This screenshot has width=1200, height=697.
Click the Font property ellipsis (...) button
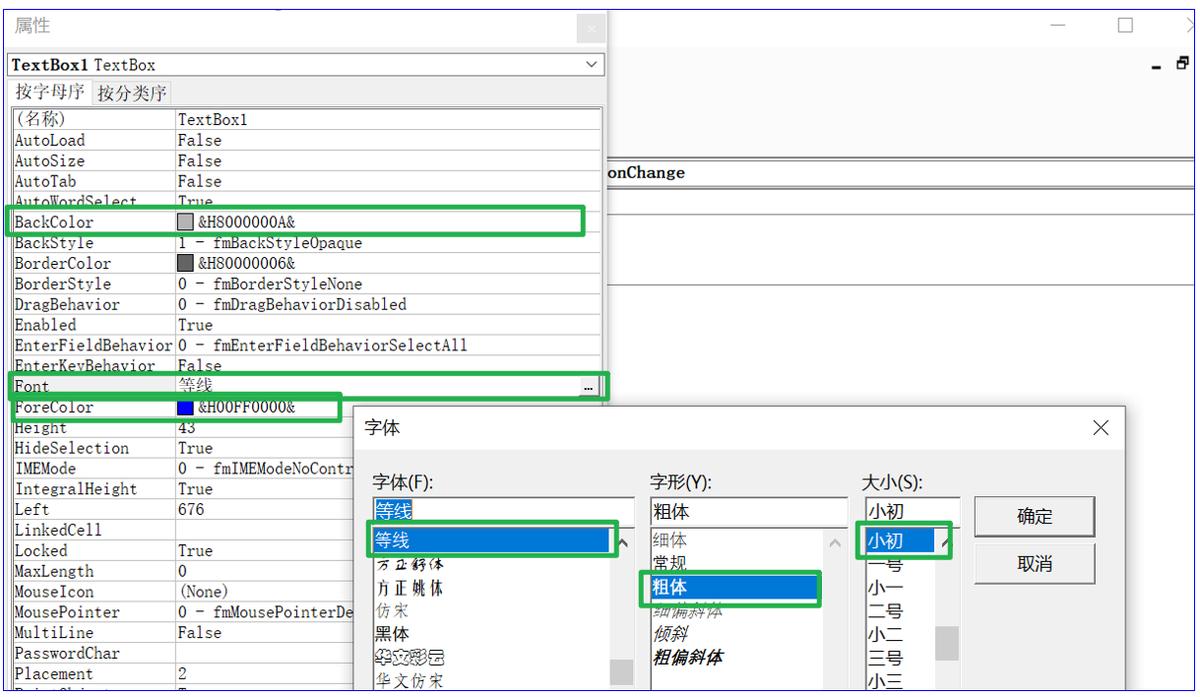click(589, 388)
